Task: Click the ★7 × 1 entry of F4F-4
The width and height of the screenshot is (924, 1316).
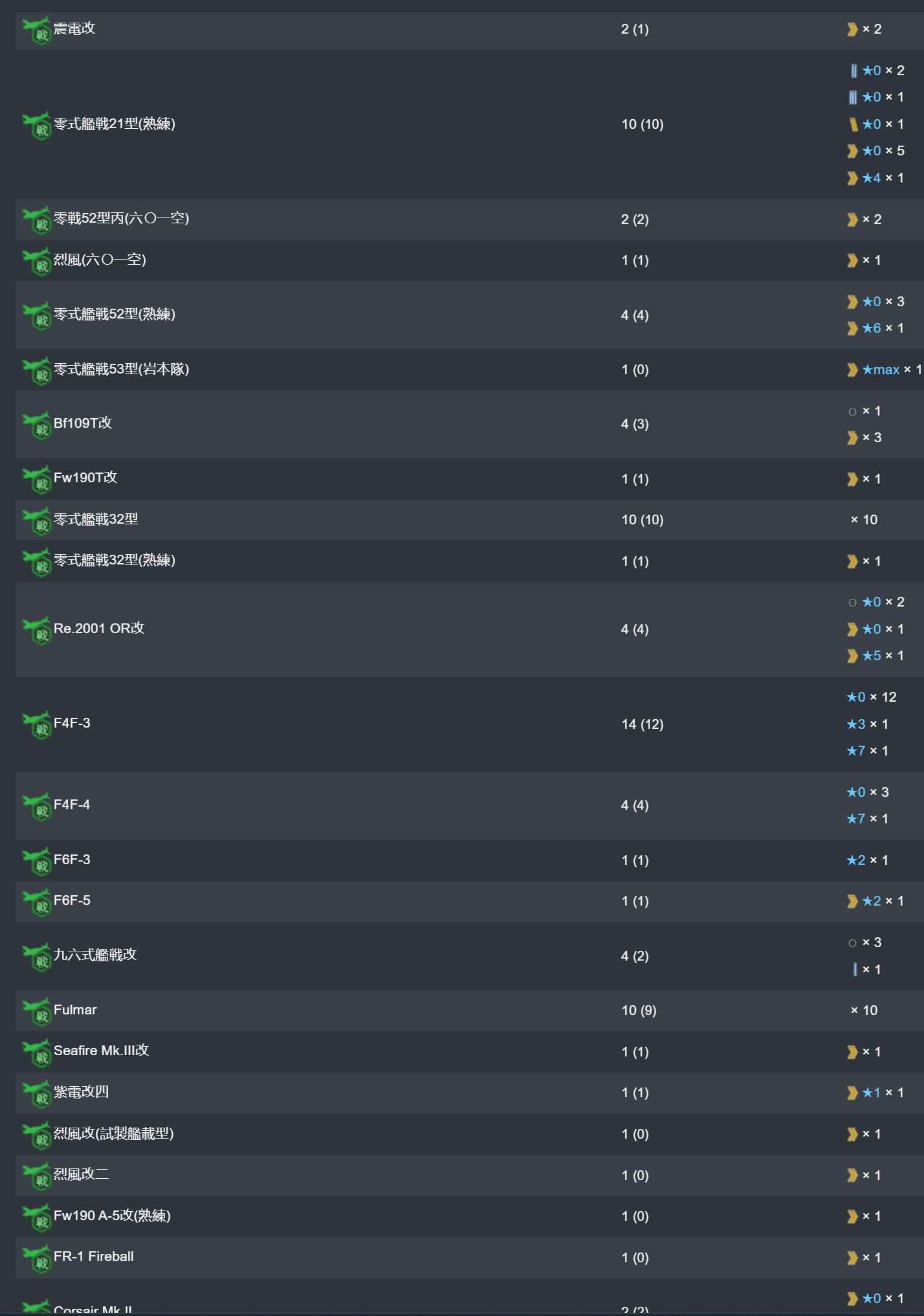Action: click(x=868, y=819)
